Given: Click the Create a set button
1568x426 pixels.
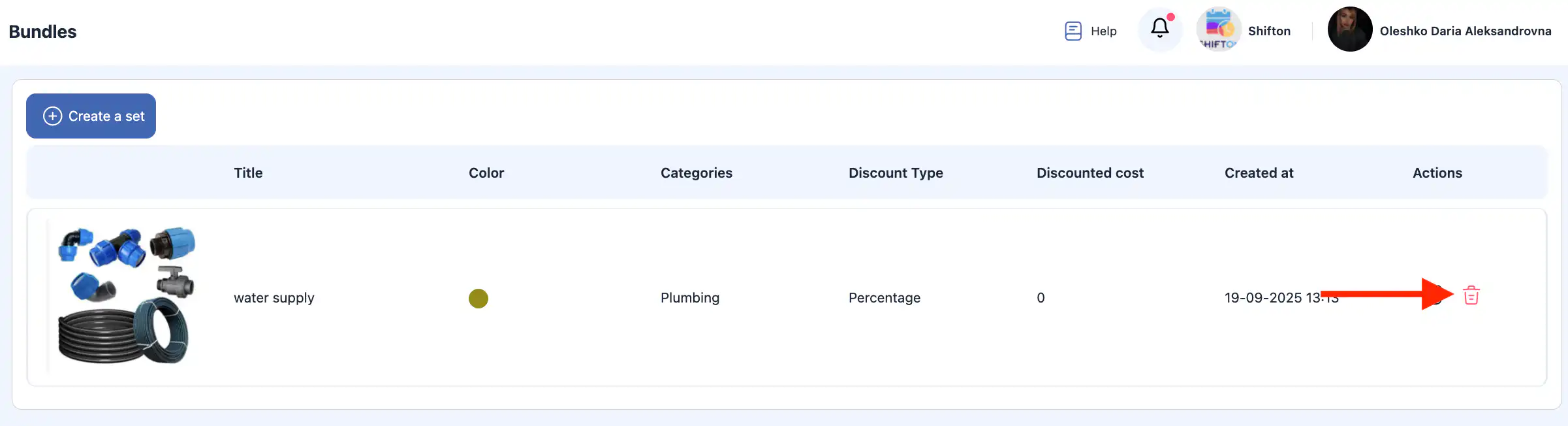Looking at the screenshot, I should [91, 116].
